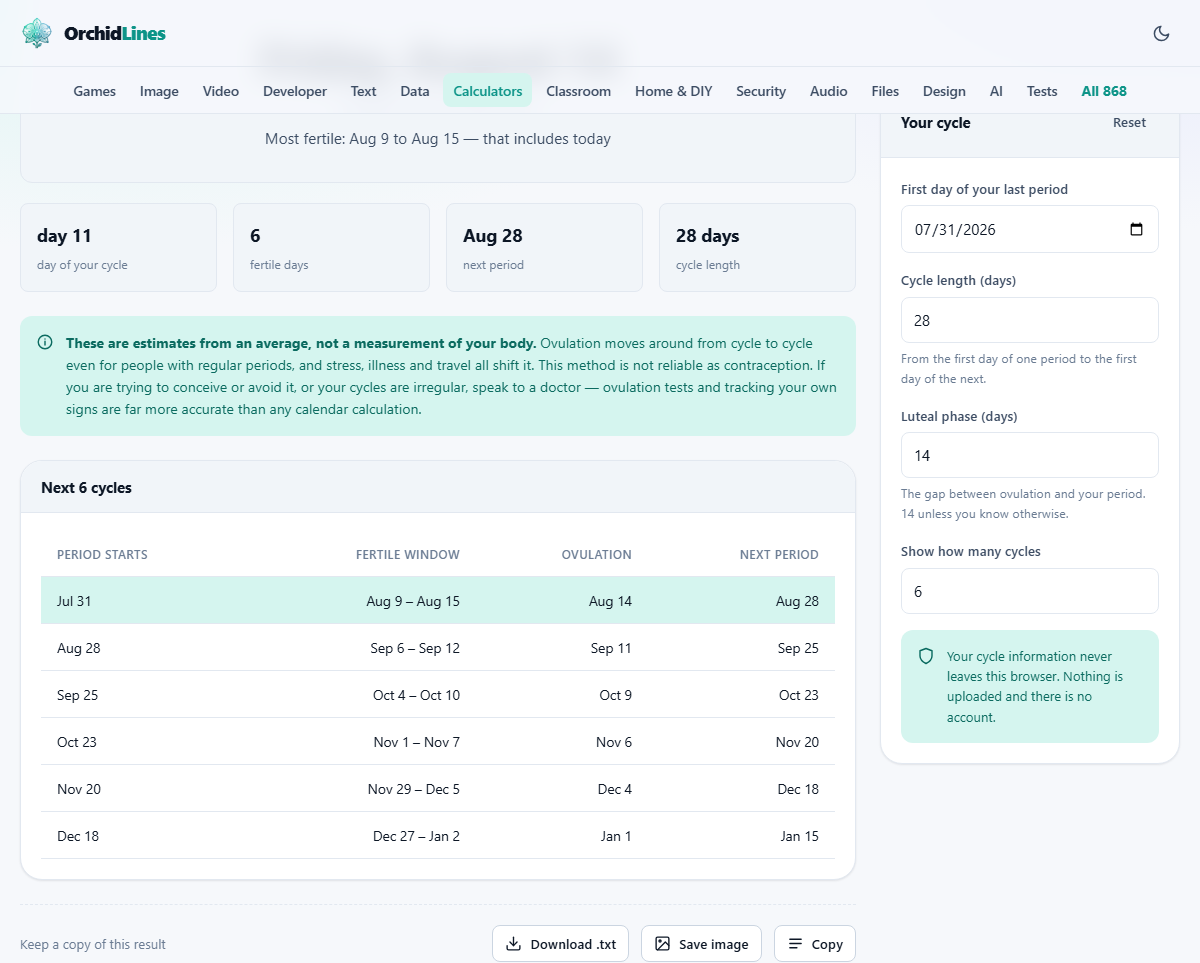Click the shield icon in the privacy note
Screen dimensions: 1200x963
click(926, 657)
